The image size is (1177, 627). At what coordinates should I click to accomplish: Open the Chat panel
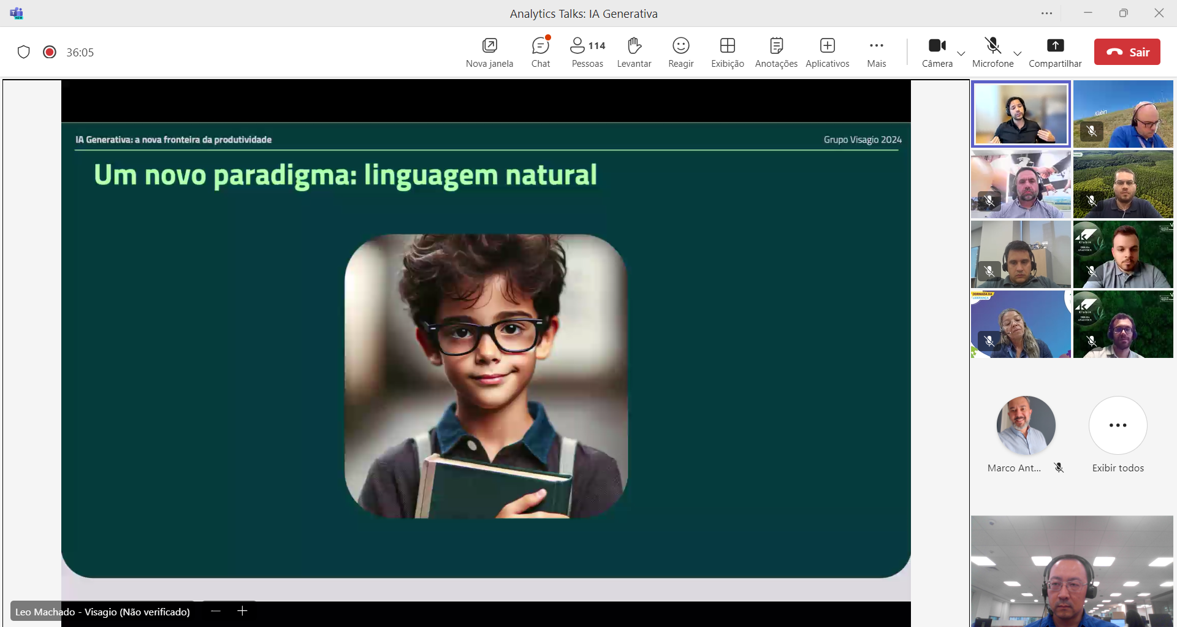click(540, 52)
